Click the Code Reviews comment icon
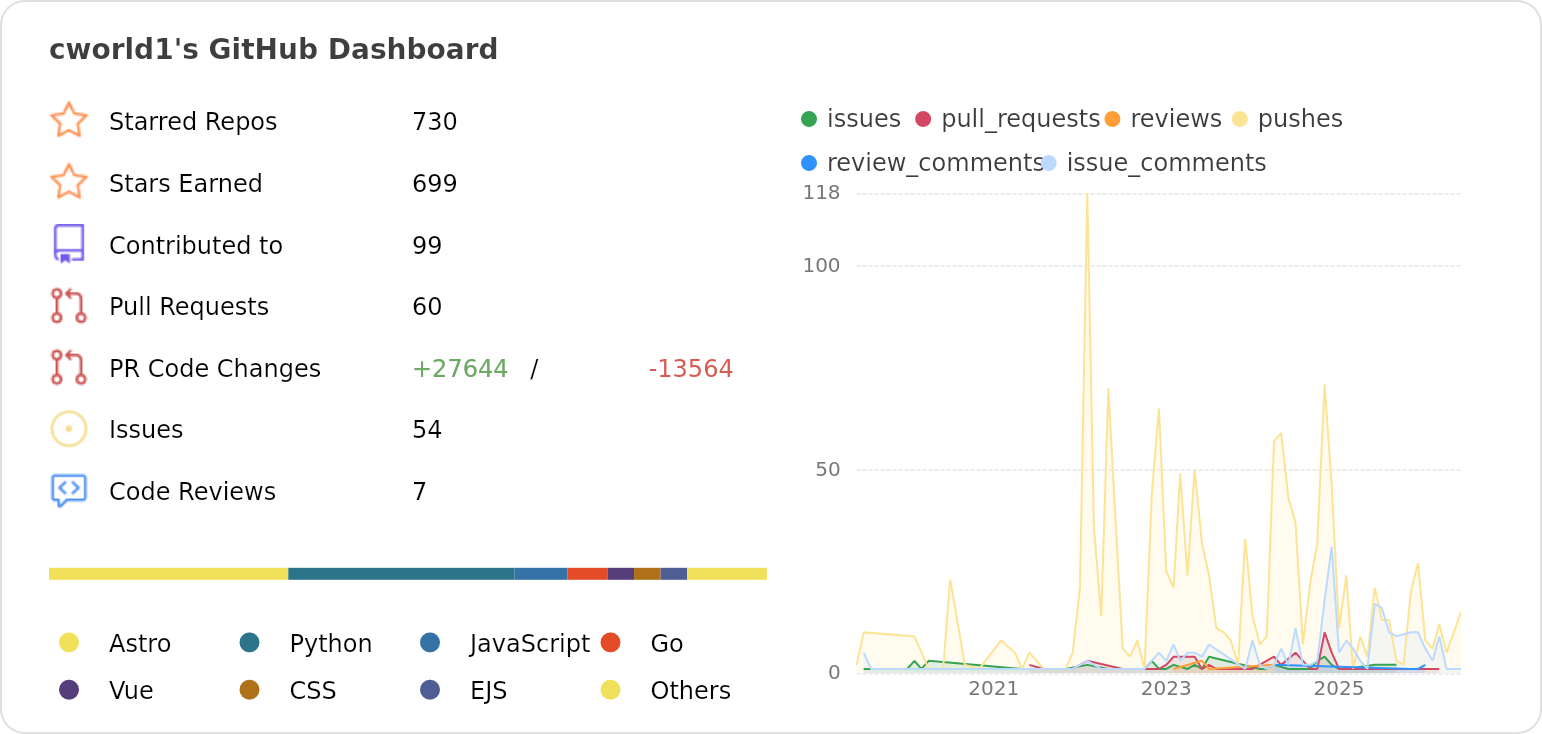This screenshot has width=1542, height=734. (69, 491)
